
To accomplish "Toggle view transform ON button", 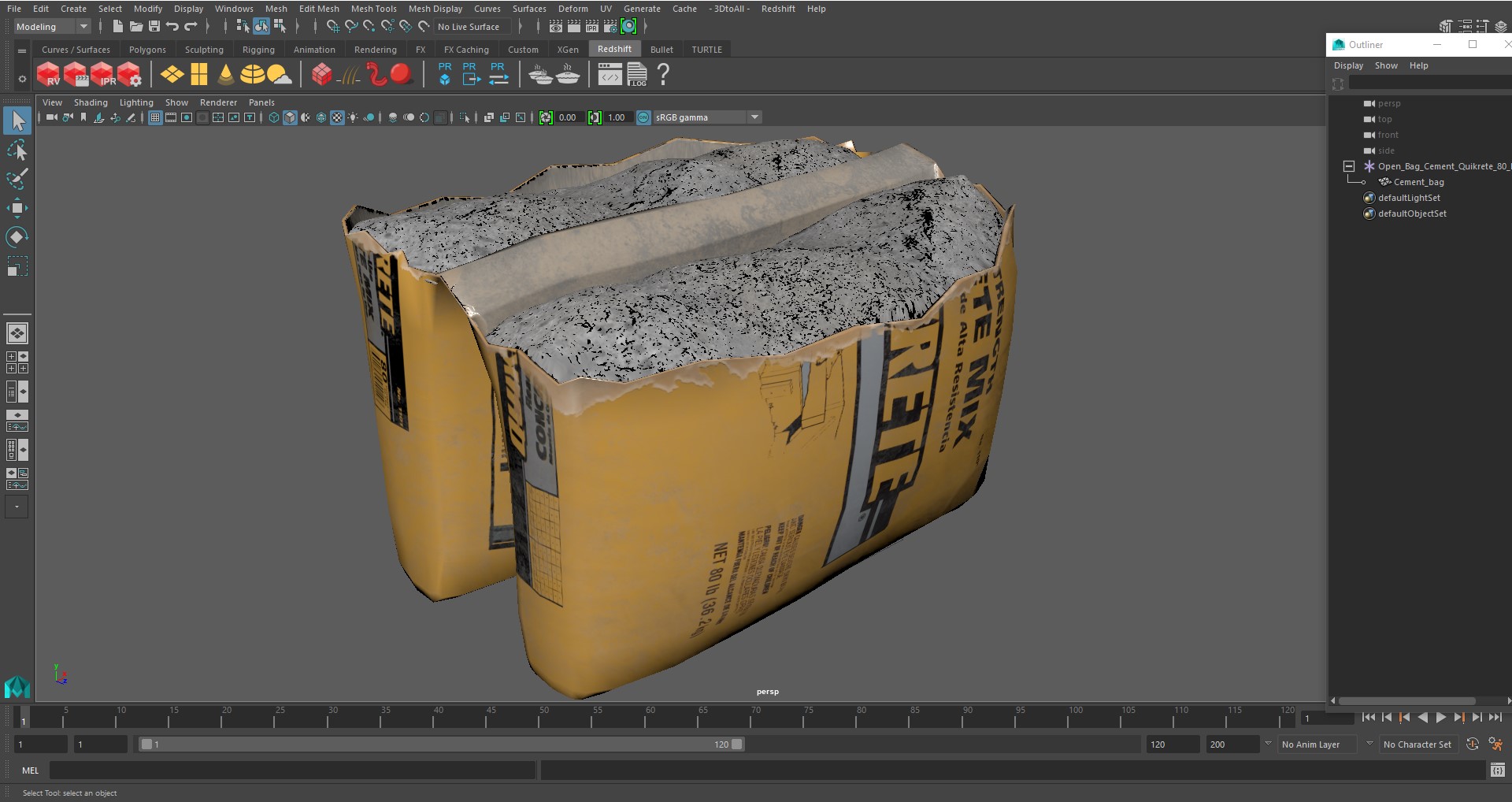I will point(643,117).
